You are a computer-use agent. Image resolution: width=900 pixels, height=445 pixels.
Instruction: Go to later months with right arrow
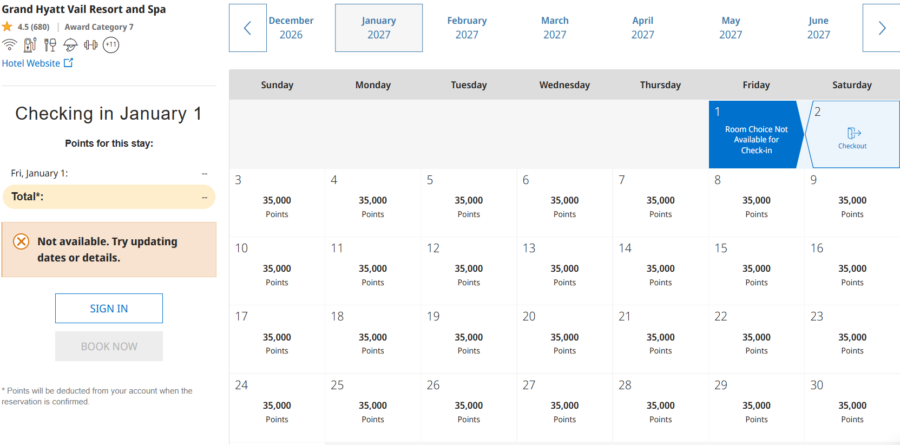tap(882, 28)
